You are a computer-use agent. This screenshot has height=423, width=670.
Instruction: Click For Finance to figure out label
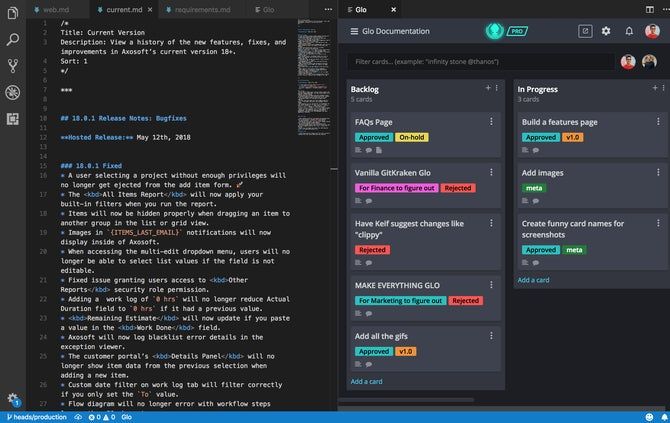point(397,188)
